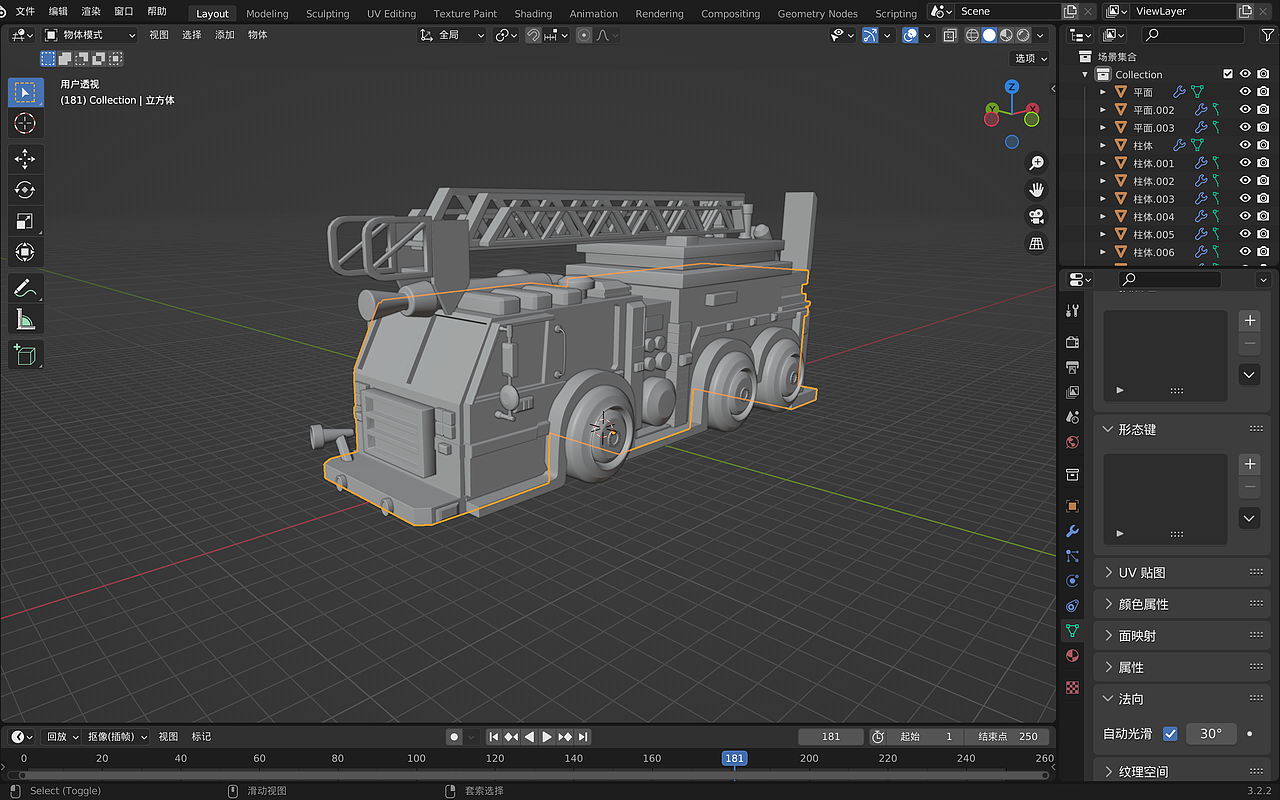Screen dimensions: 1280x800
Task: Expand the 纹理空间 panel
Action: (x=1181, y=771)
